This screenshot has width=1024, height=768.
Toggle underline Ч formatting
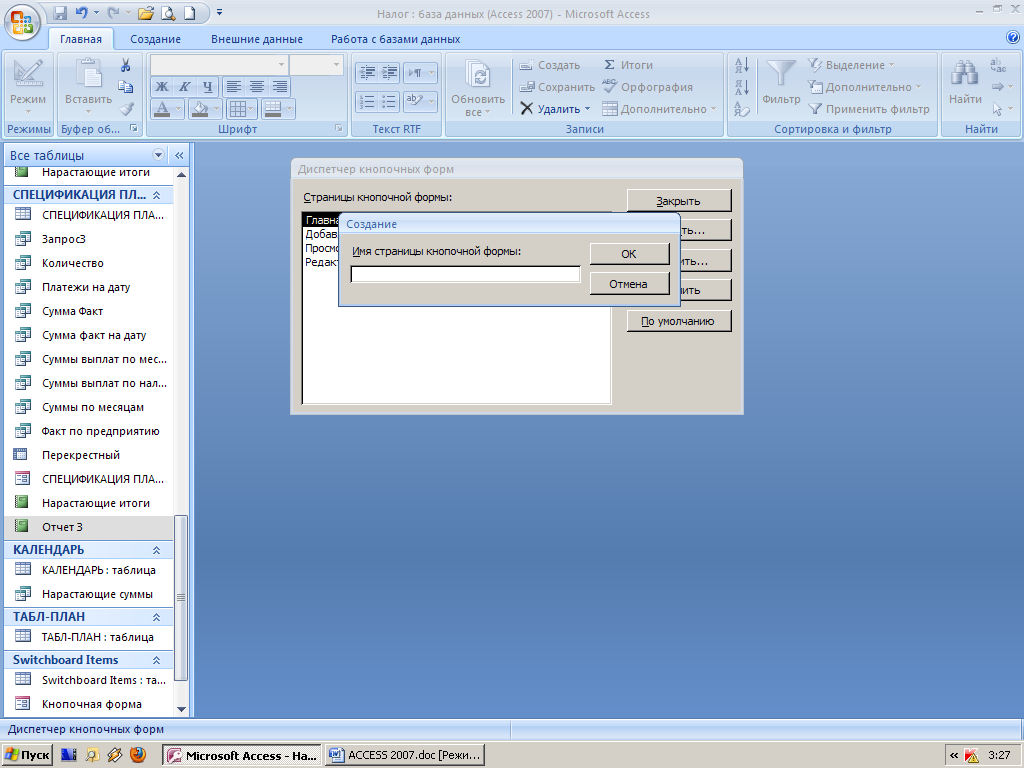pyautogui.click(x=208, y=86)
